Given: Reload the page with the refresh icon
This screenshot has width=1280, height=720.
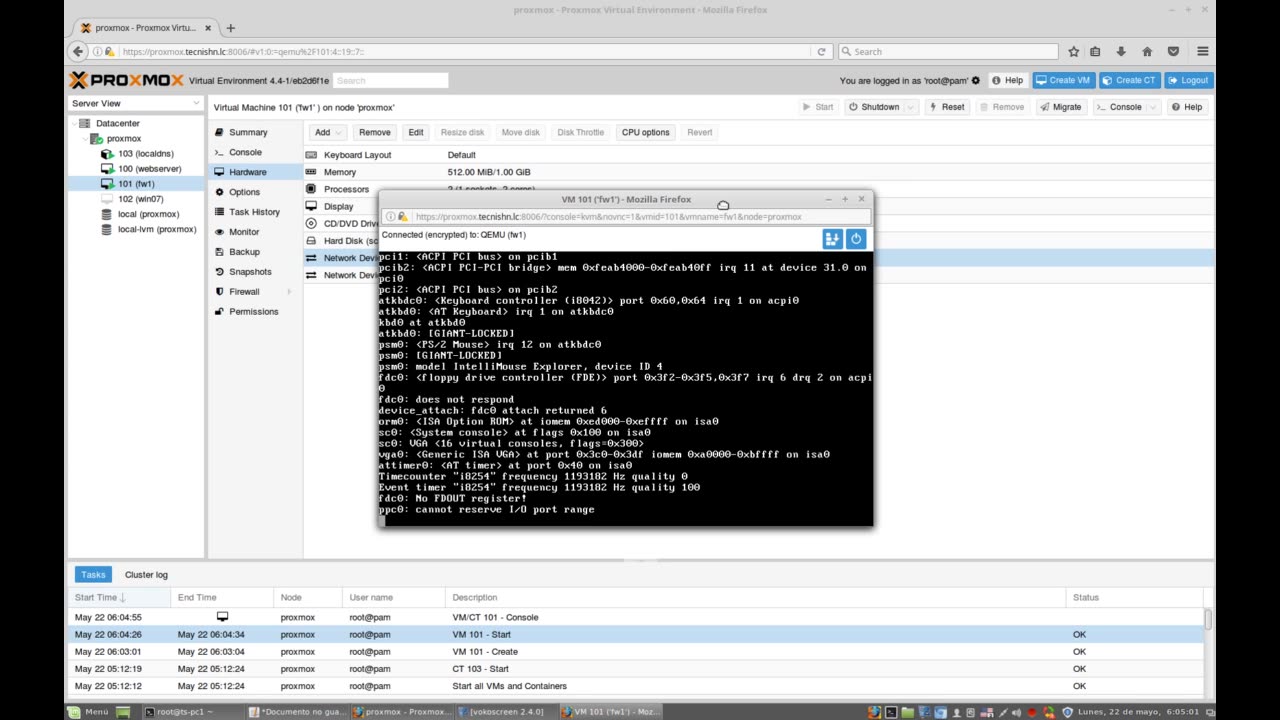Looking at the screenshot, I should [x=821, y=52].
